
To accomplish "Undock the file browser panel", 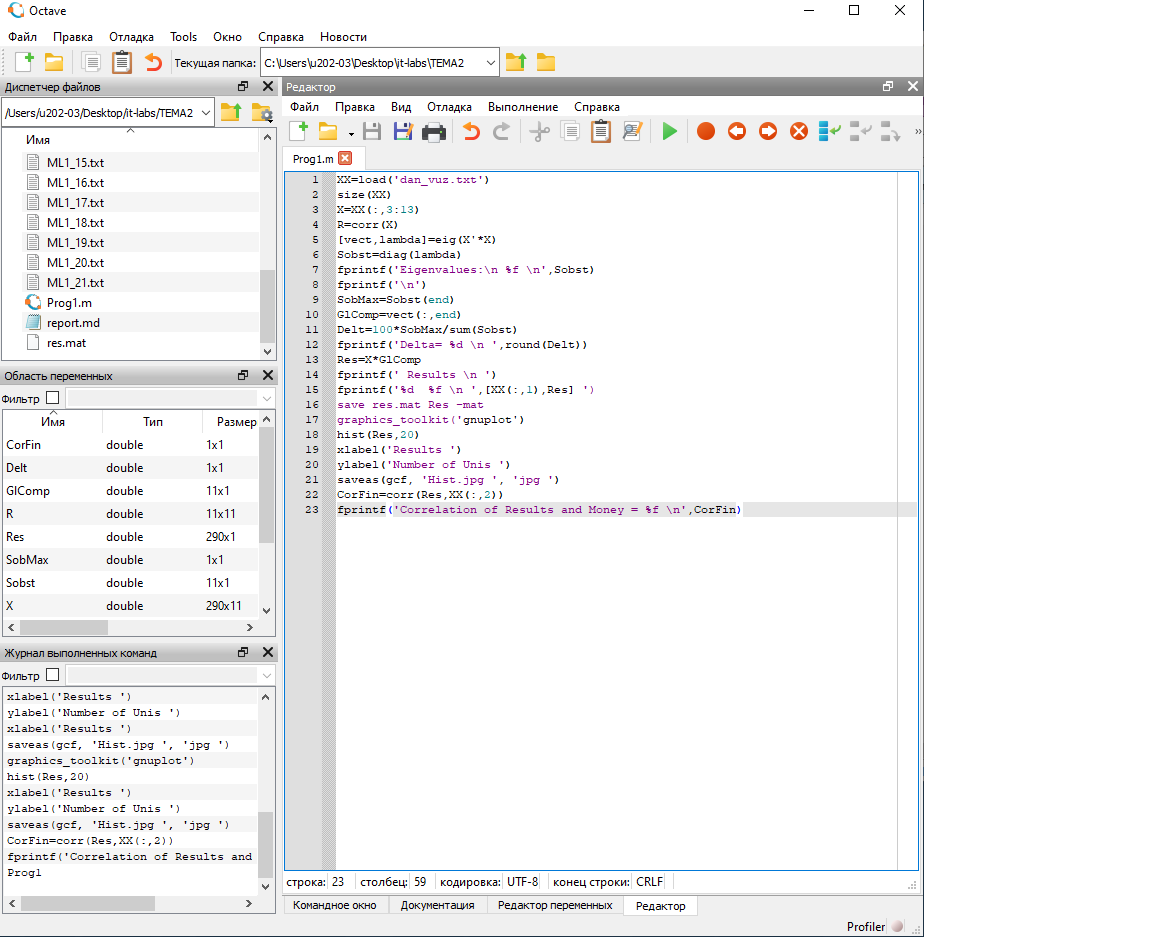I will click(243, 87).
